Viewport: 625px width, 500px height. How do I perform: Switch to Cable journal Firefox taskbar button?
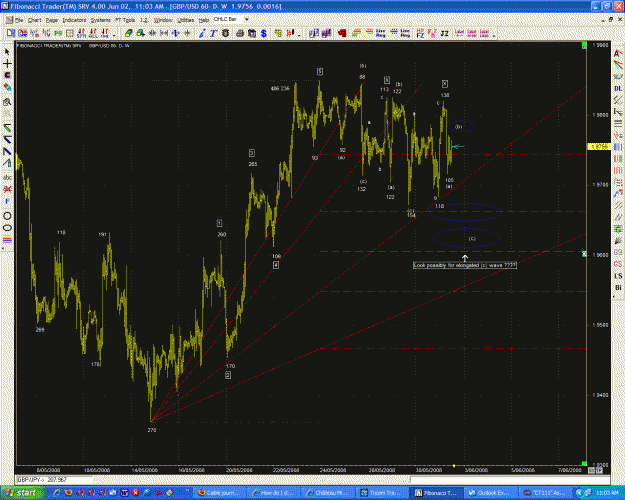tap(219, 493)
